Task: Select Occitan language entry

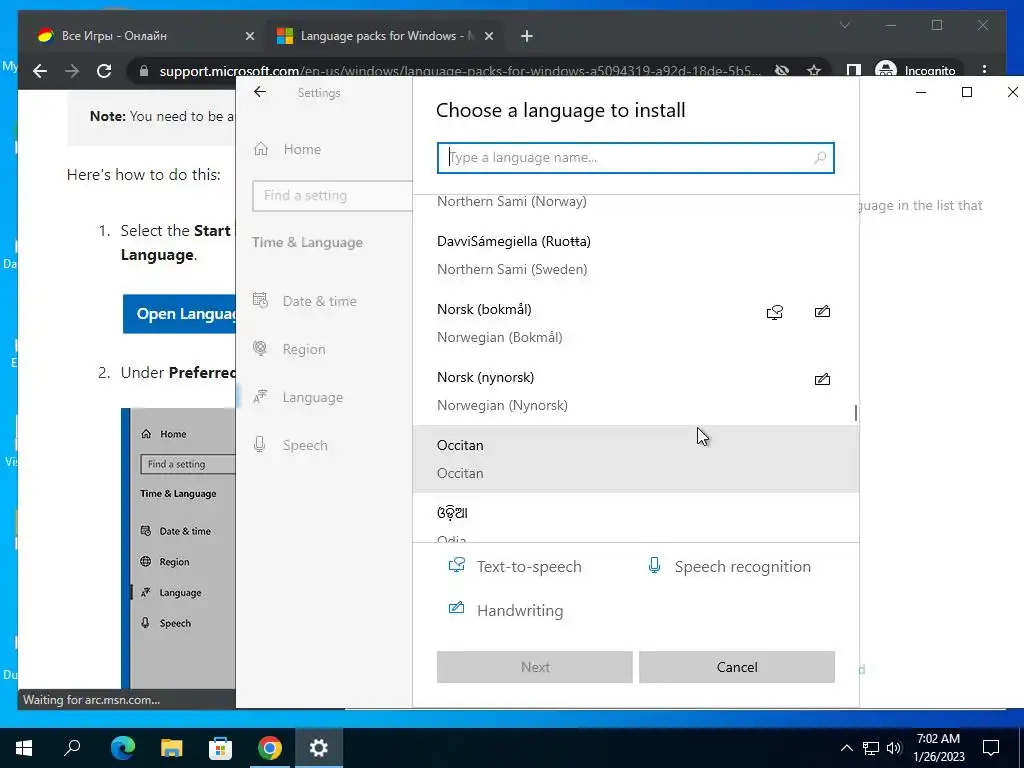Action: pyautogui.click(x=635, y=458)
